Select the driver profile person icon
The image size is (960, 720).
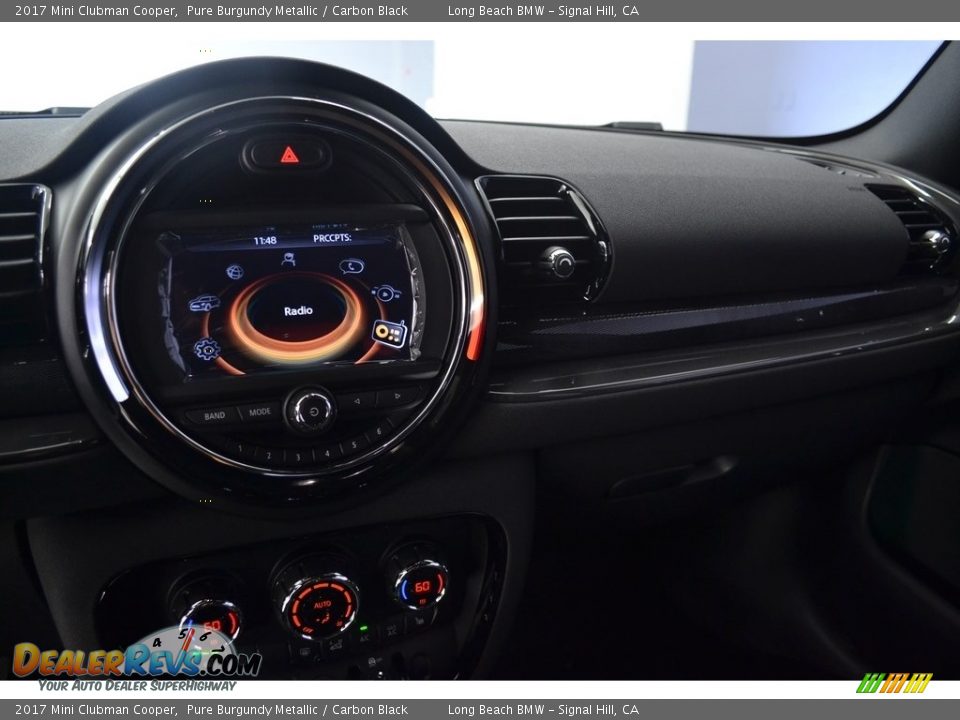288,258
